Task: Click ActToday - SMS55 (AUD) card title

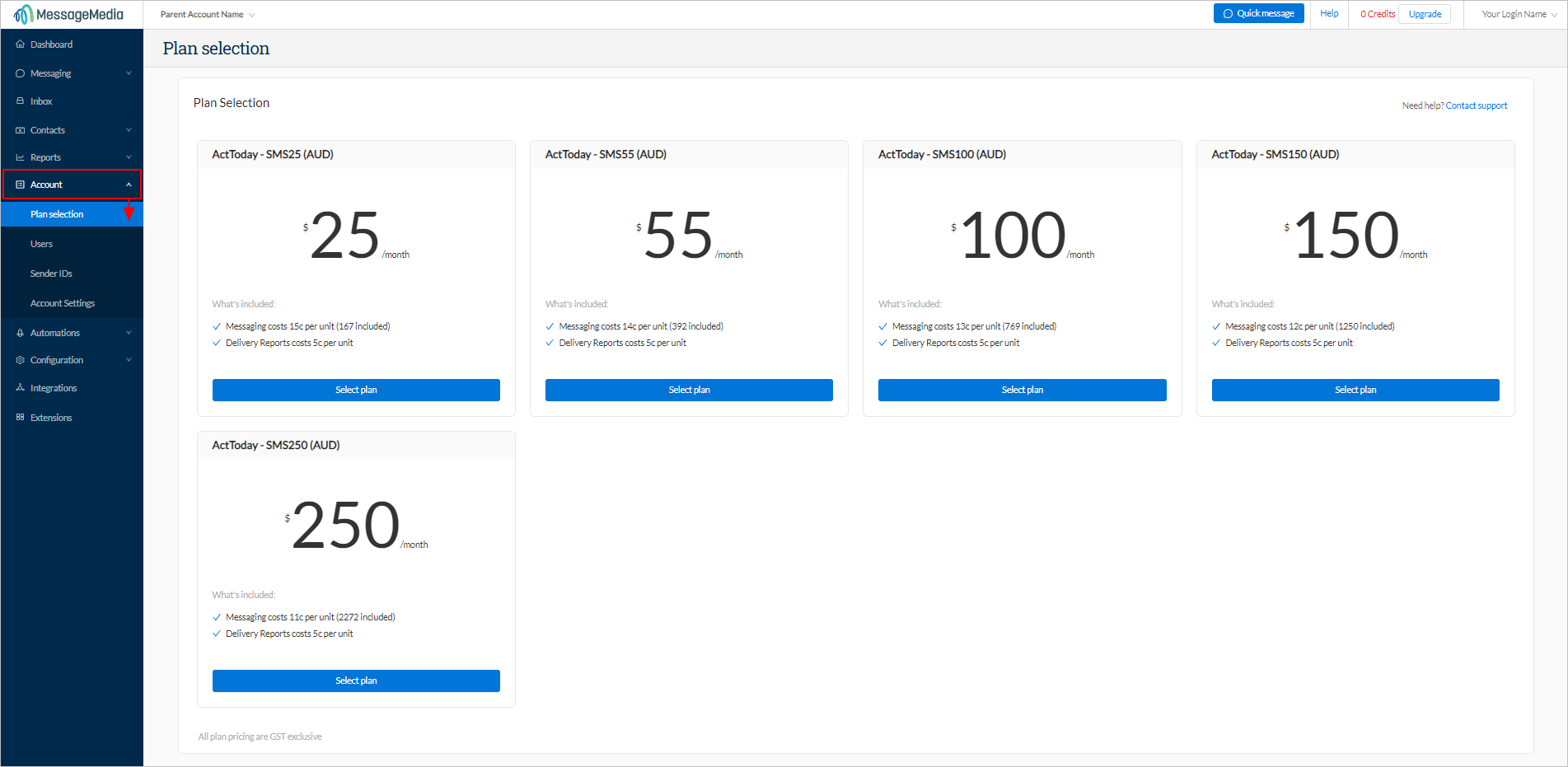Action: pyautogui.click(x=606, y=154)
